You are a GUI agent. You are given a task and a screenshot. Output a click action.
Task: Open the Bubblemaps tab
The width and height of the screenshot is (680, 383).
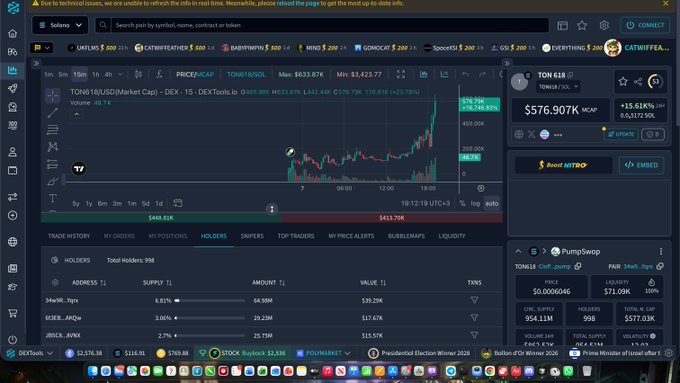click(406, 236)
